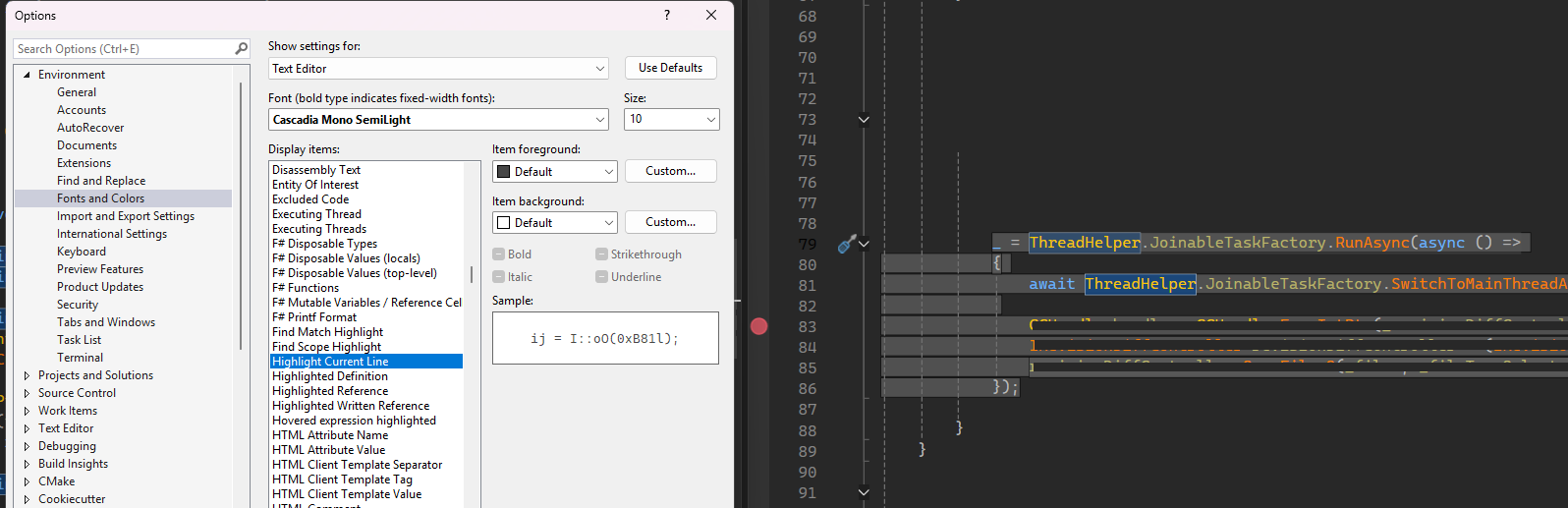Screen dimensions: 1568x508
Task: Select Disassembly Text display item
Action: [316, 170]
